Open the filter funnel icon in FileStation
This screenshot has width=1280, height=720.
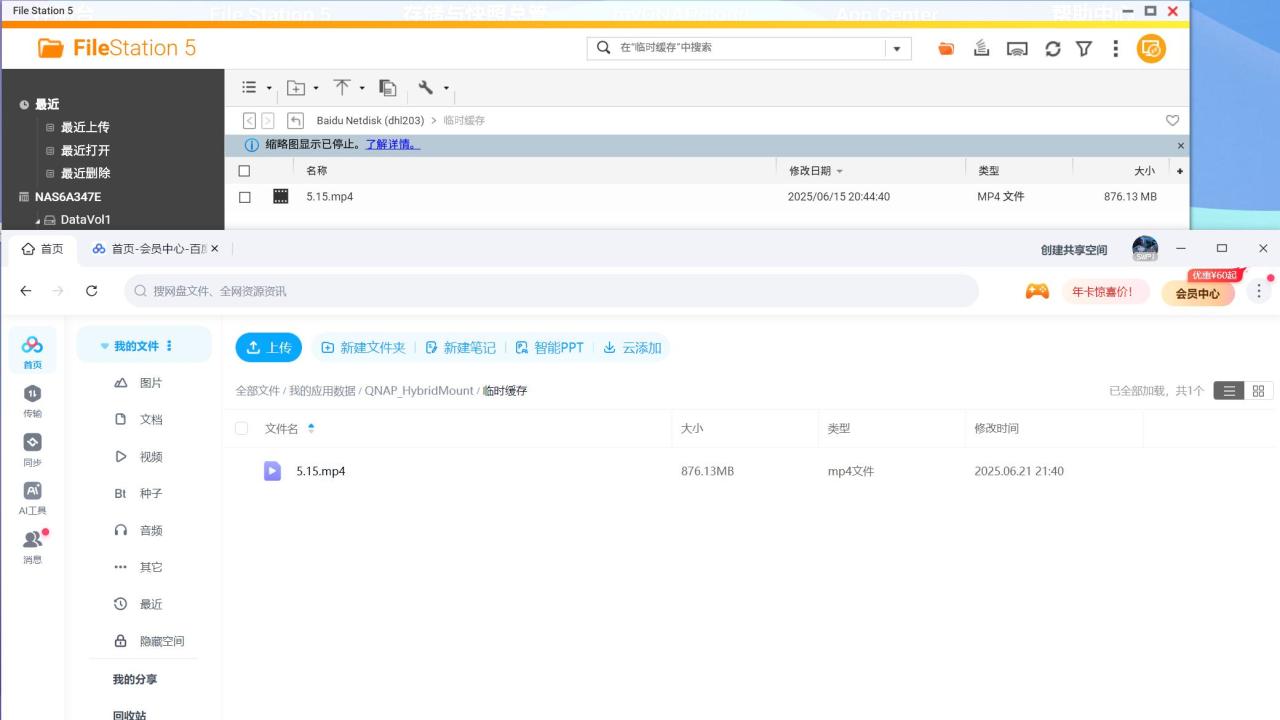[1083, 48]
